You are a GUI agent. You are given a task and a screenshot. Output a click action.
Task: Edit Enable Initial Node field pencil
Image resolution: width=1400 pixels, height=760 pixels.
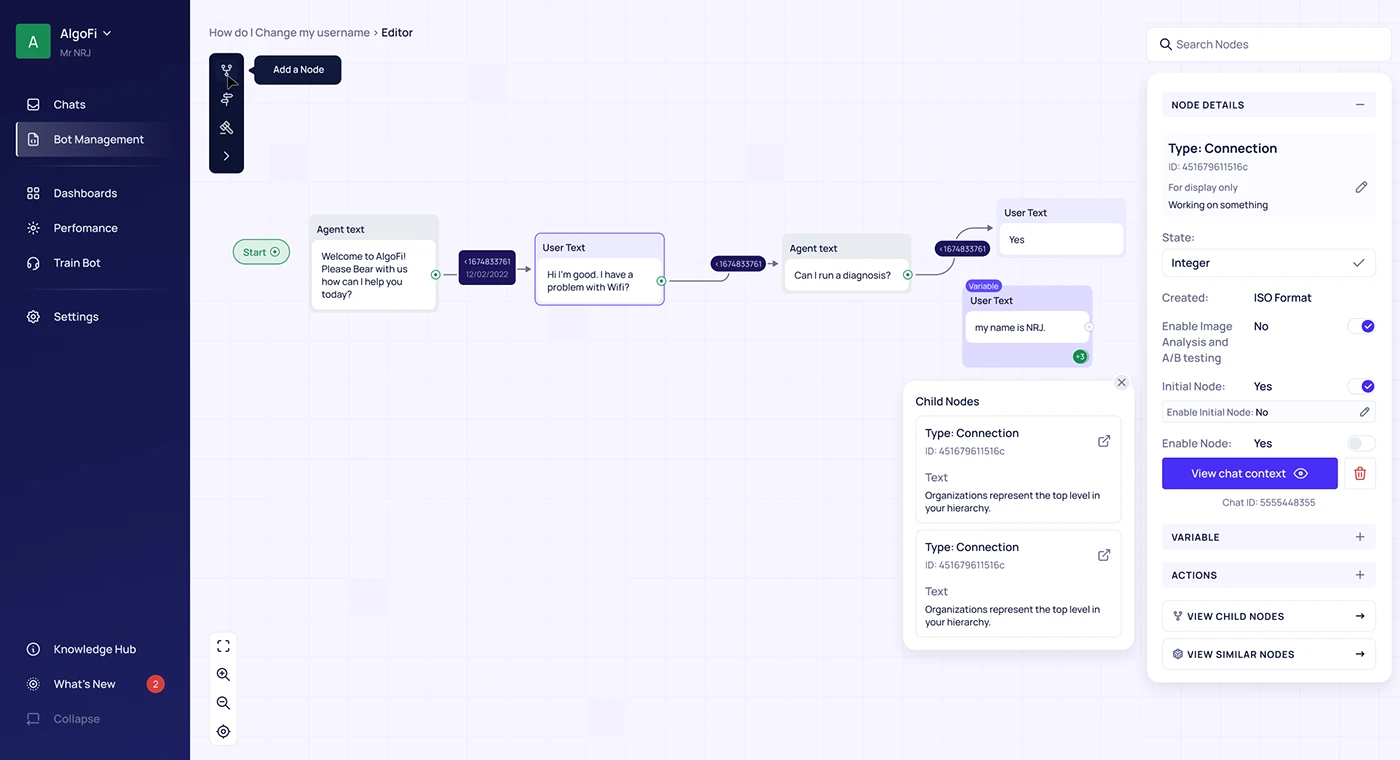coord(1364,412)
